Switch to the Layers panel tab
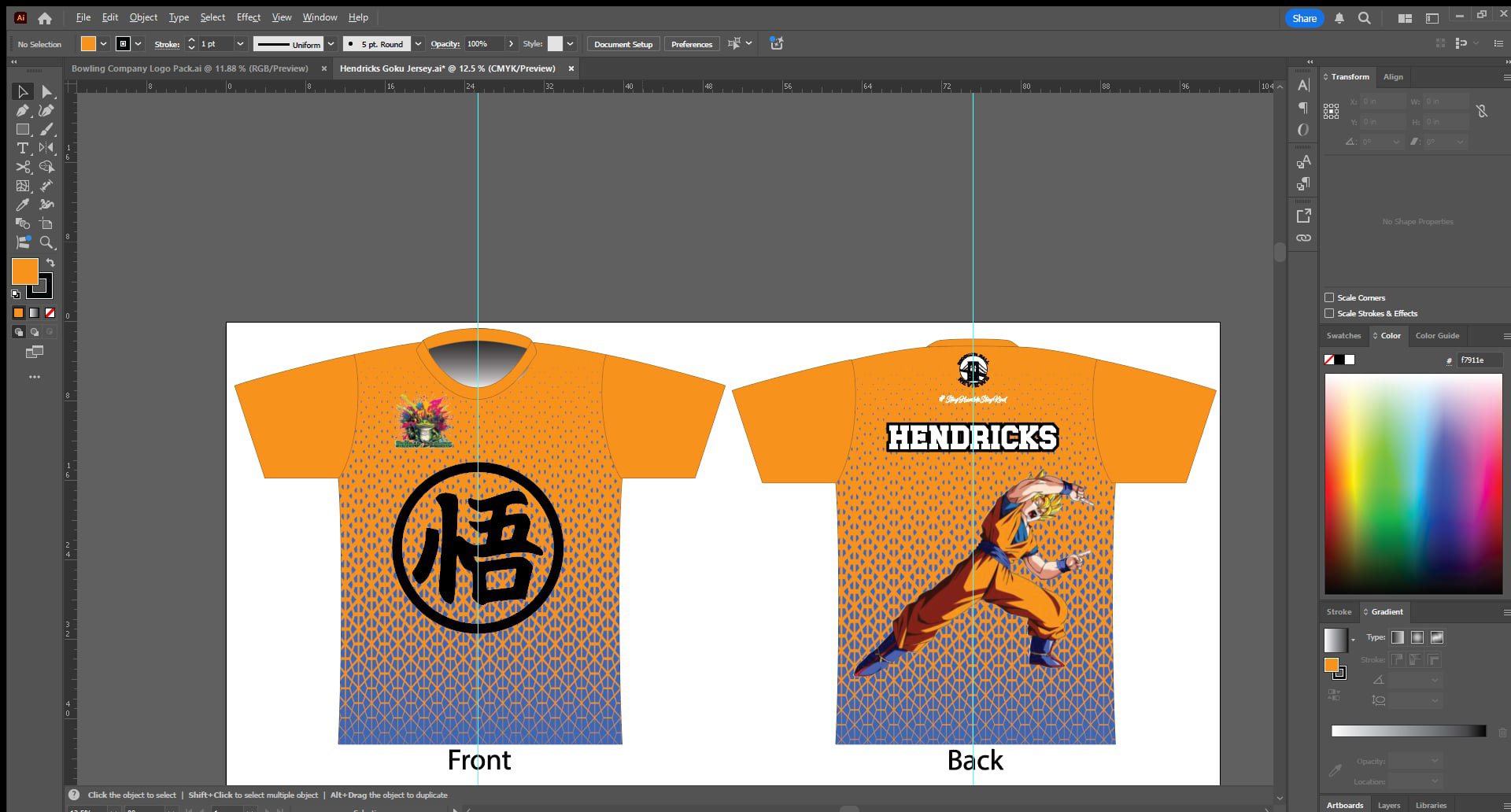This screenshot has height=812, width=1511. coord(1388,805)
